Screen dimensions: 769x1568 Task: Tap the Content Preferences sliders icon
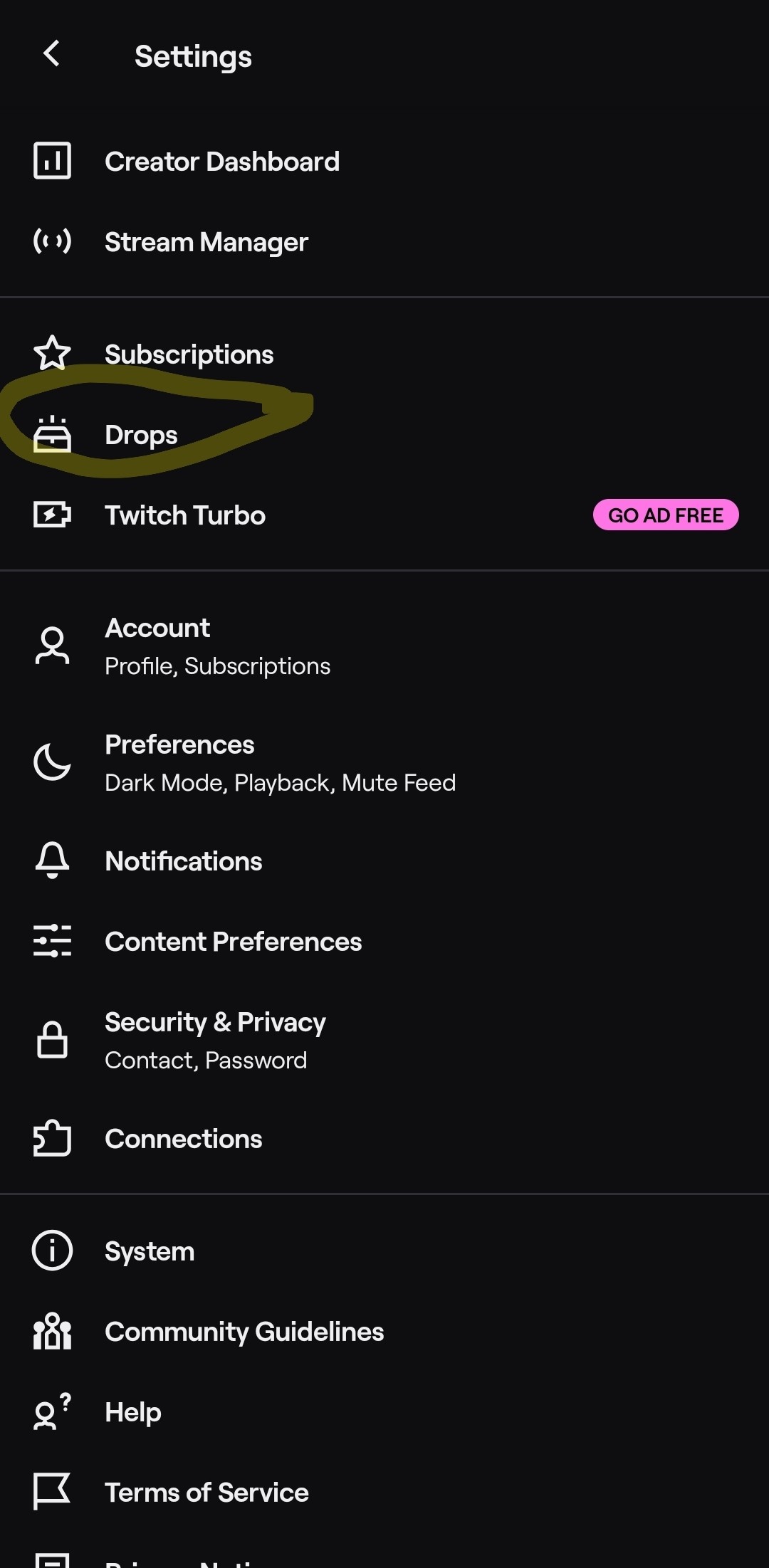coord(52,941)
